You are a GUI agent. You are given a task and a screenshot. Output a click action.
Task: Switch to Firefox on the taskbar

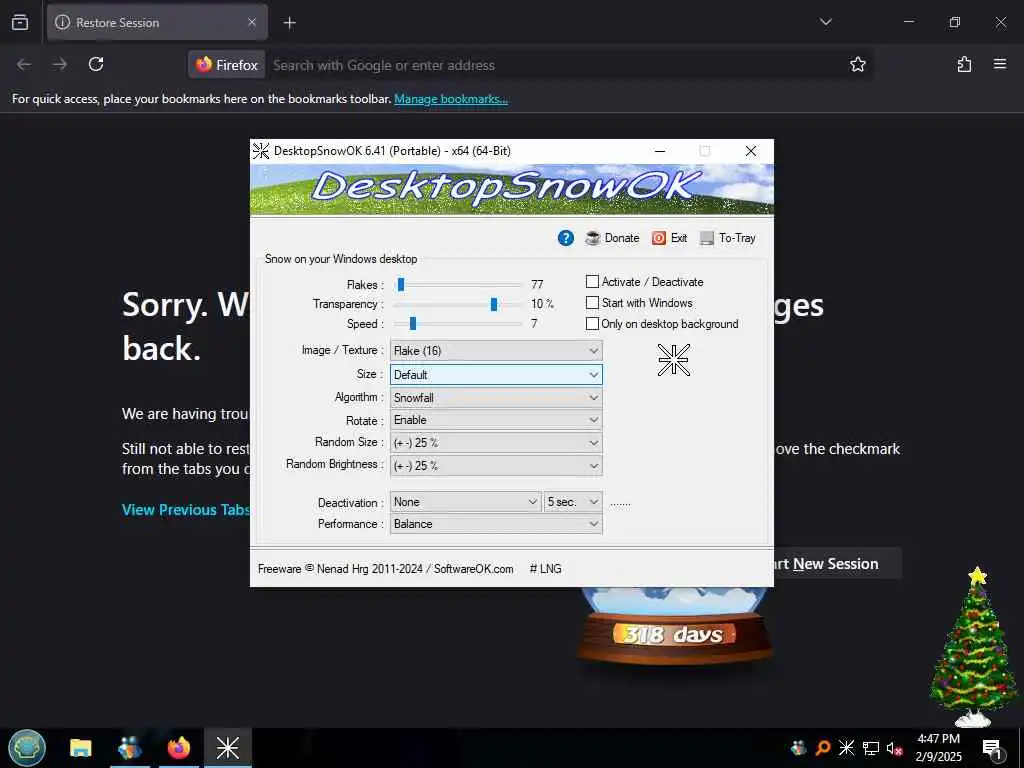178,748
